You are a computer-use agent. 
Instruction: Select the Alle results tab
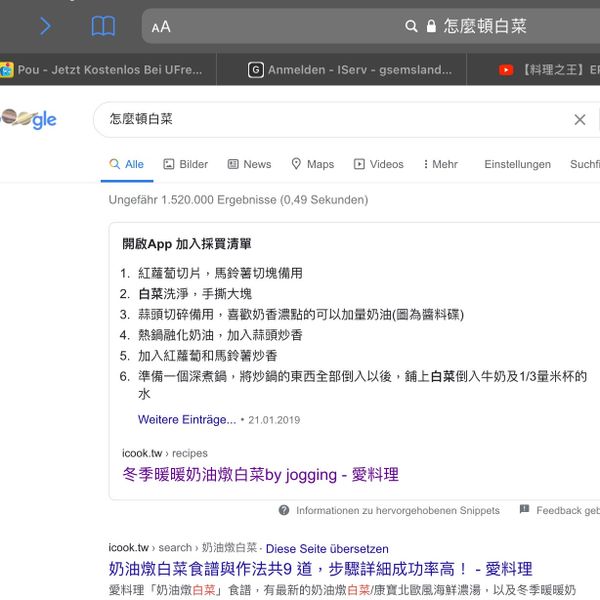pyautogui.click(x=127, y=164)
